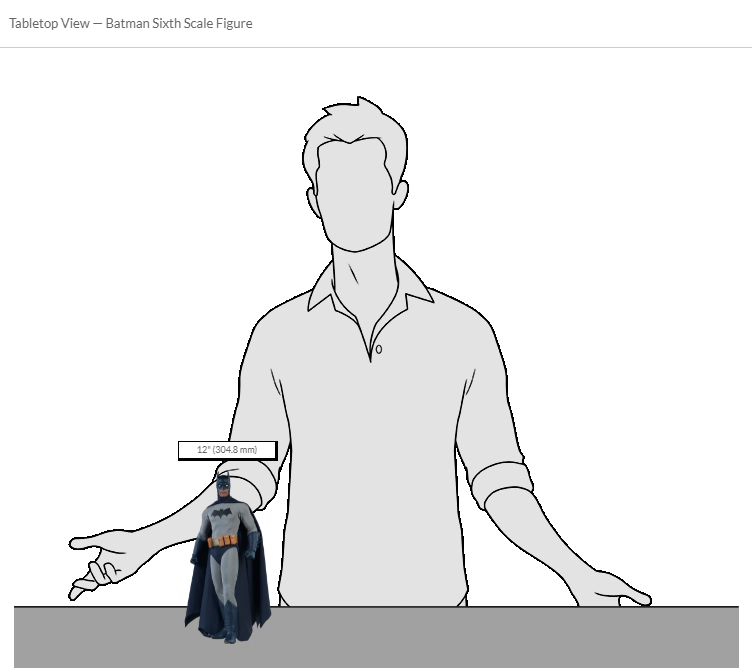Click the Tabletop View title text
Image resolution: width=752 pixels, height=672 pixels.
pos(130,24)
